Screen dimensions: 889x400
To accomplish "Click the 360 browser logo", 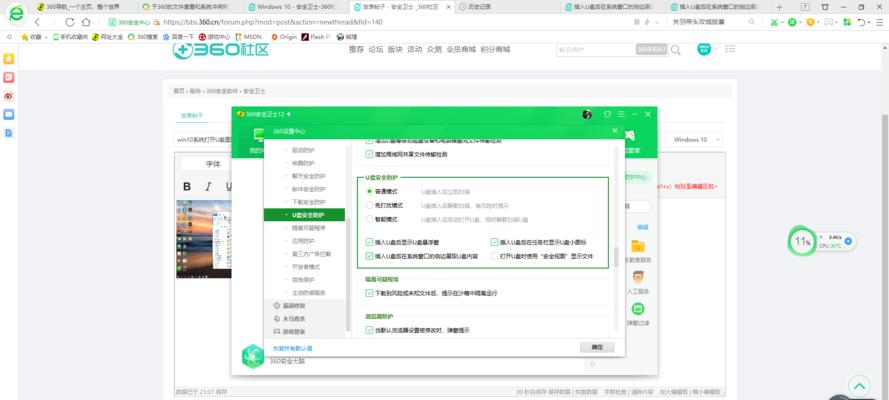I will 16,15.
